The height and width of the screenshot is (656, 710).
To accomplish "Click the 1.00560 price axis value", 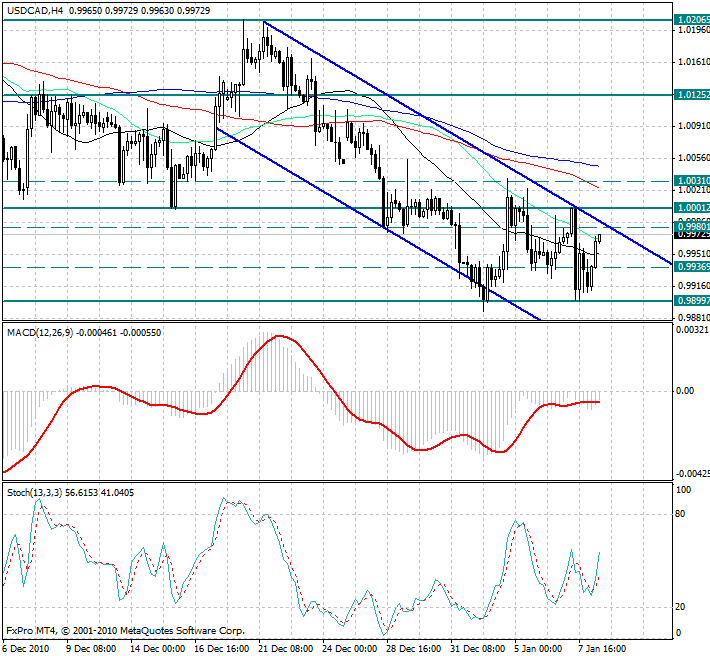I will [x=694, y=158].
